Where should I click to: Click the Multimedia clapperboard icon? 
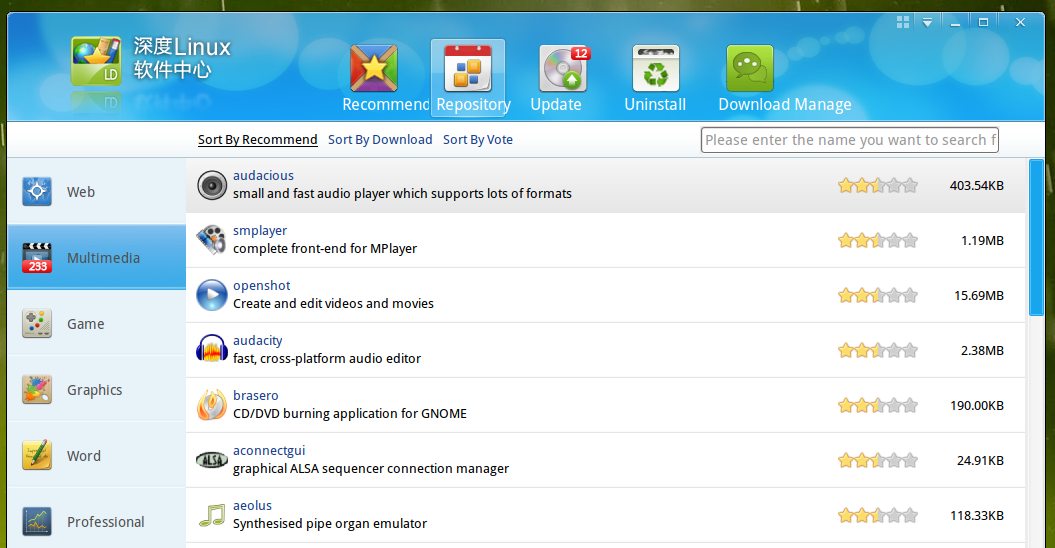click(x=37, y=257)
